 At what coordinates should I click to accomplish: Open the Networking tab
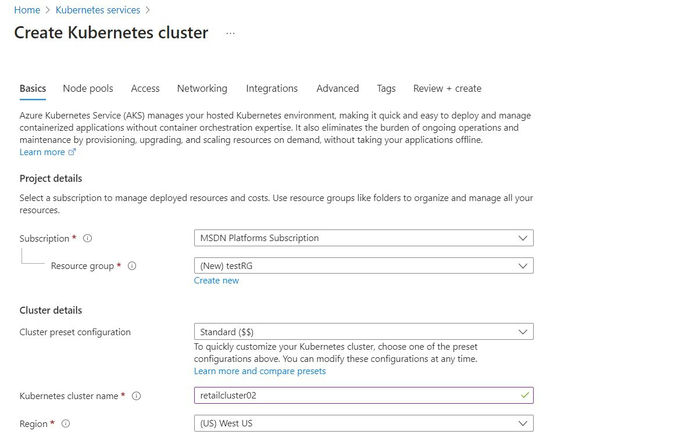coord(202,89)
